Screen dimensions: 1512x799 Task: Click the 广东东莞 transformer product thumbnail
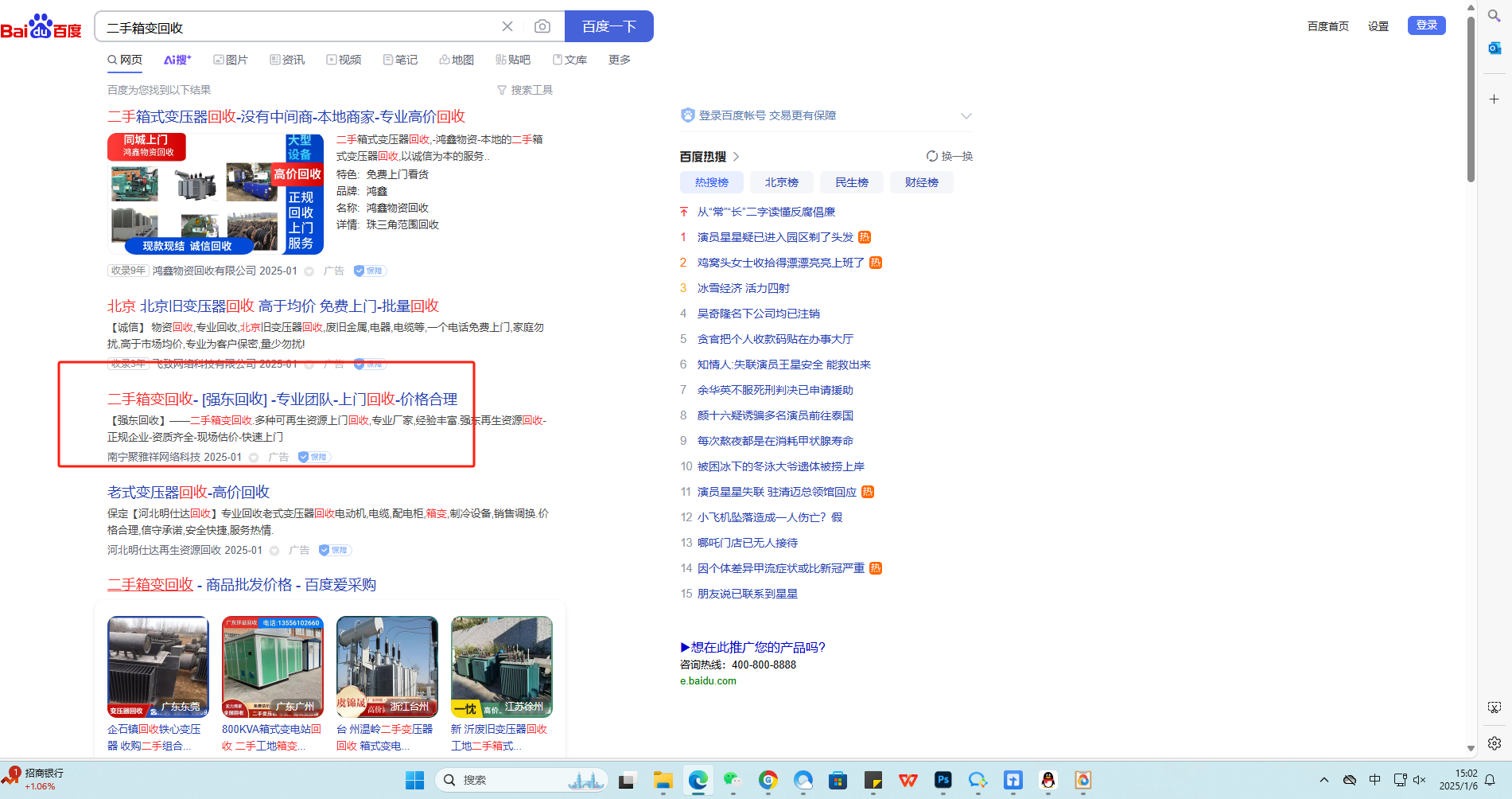coord(158,666)
